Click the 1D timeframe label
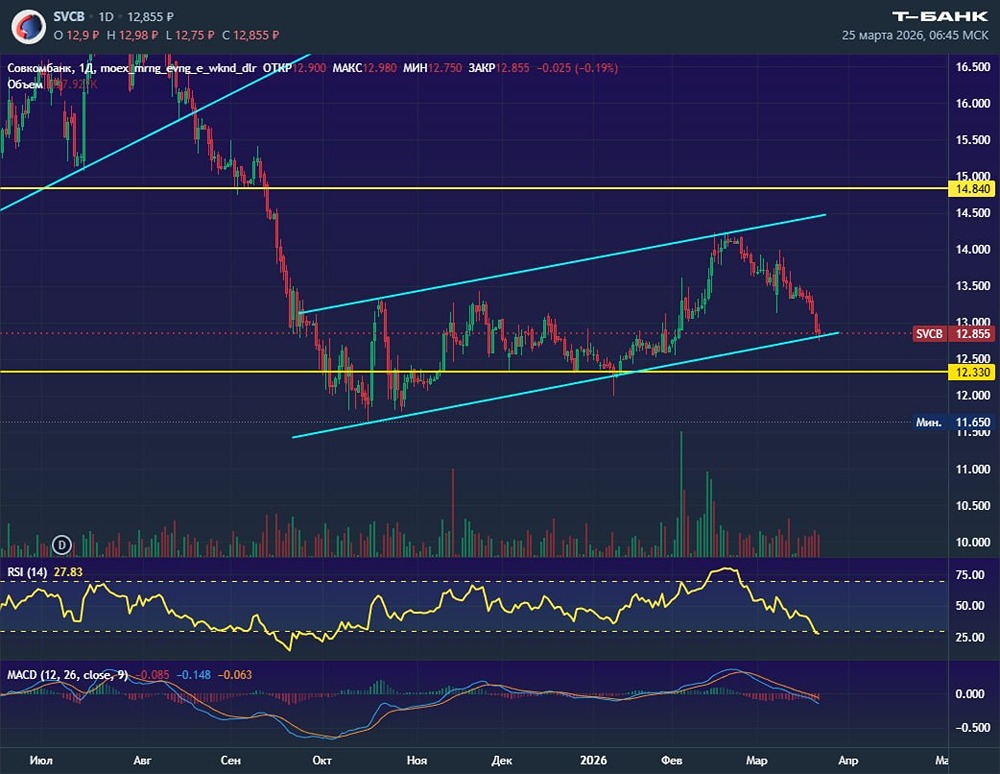 [x=105, y=17]
